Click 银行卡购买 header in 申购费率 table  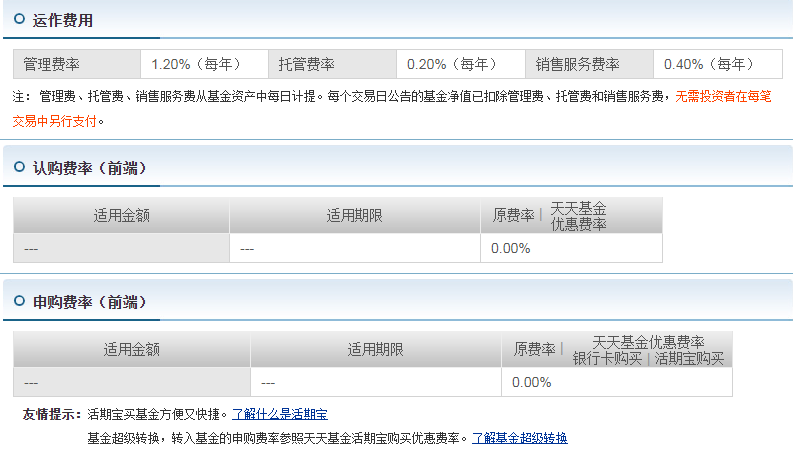coord(607,358)
